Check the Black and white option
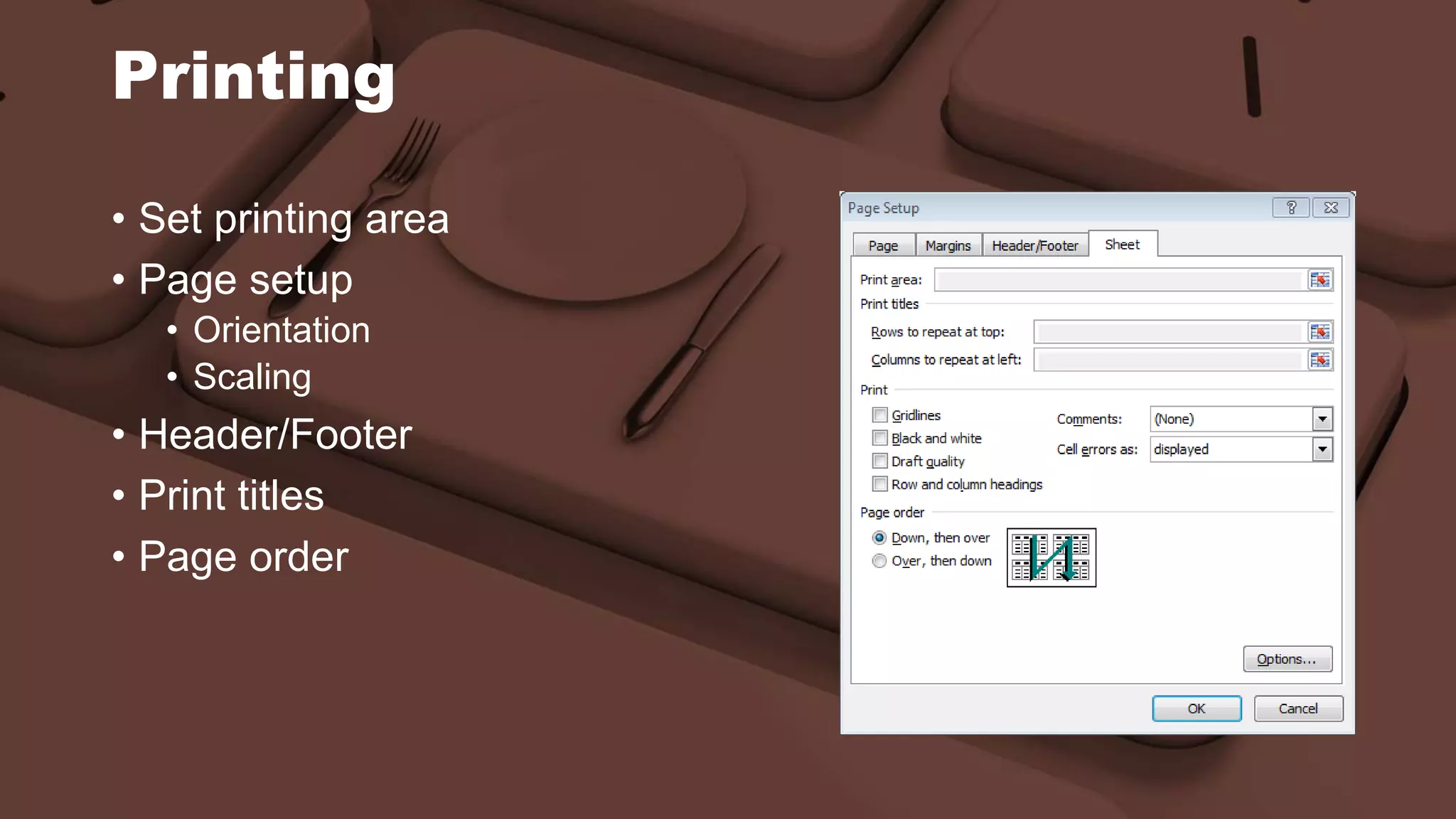The height and width of the screenshot is (819, 1456). pos(880,438)
